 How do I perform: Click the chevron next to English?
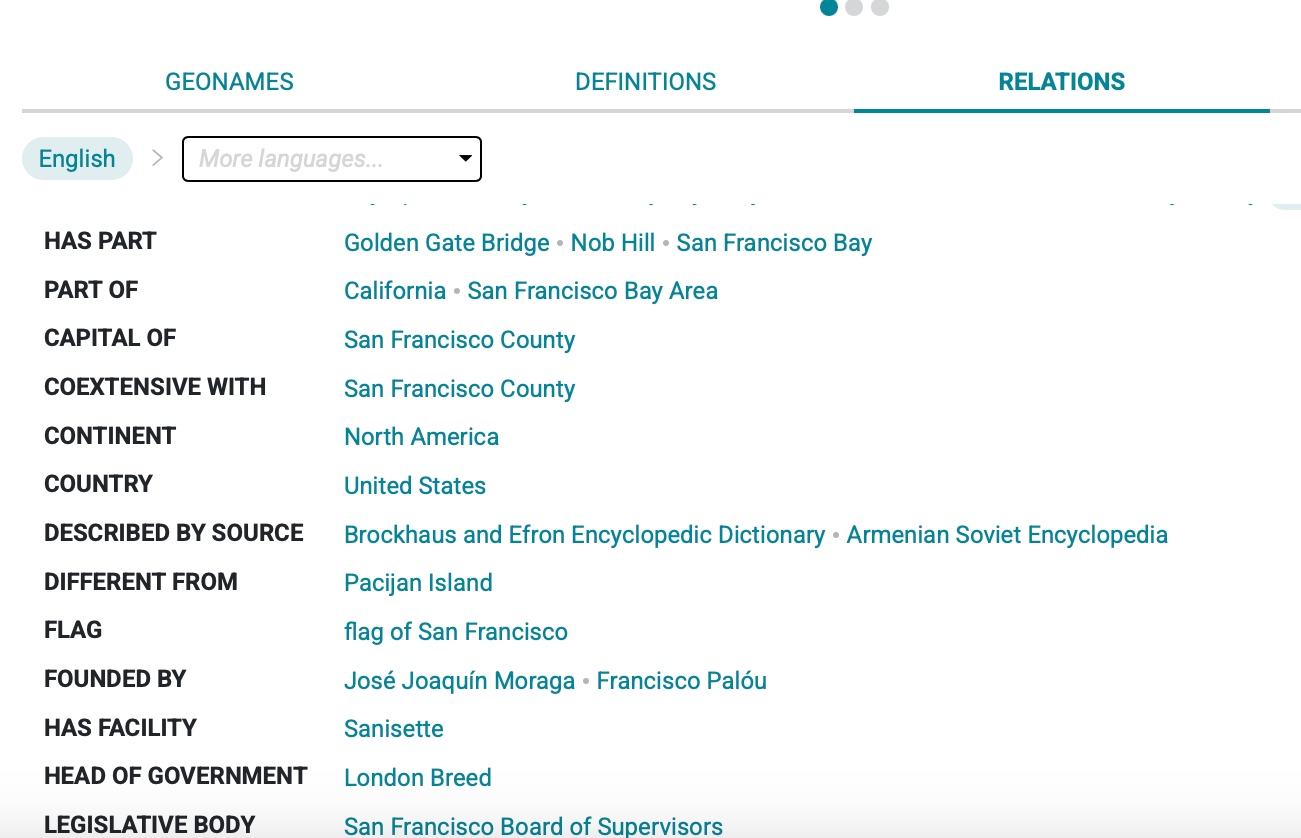[x=157, y=158]
